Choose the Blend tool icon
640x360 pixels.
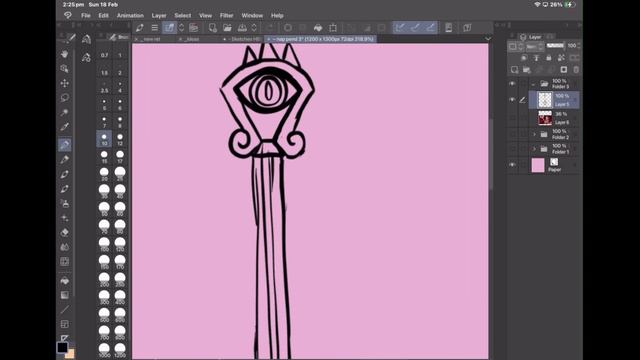coord(64,247)
